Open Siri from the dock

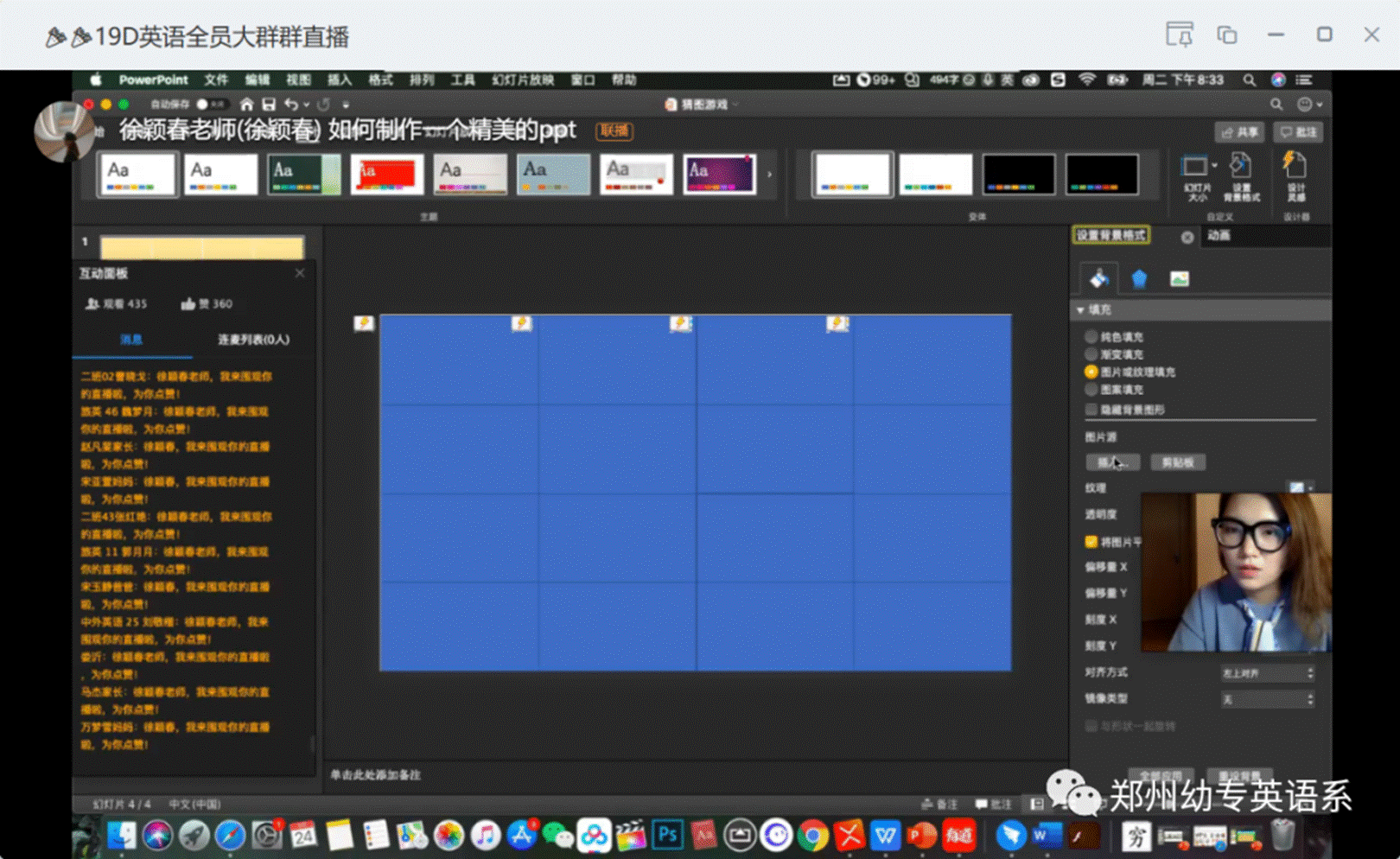[x=157, y=835]
